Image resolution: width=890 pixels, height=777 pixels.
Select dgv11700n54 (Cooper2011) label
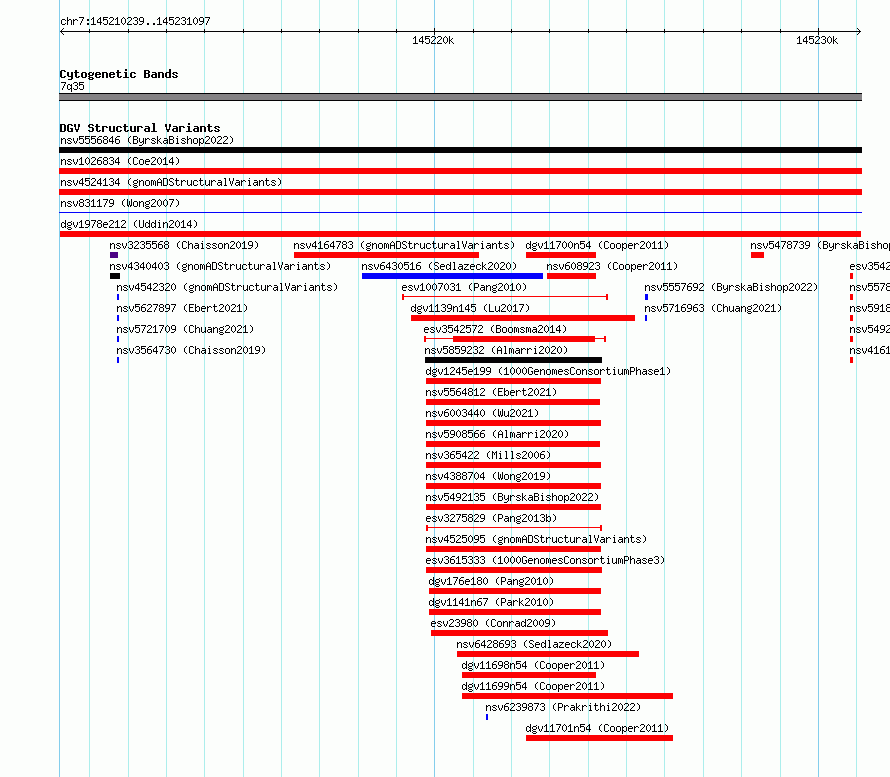click(x=597, y=245)
